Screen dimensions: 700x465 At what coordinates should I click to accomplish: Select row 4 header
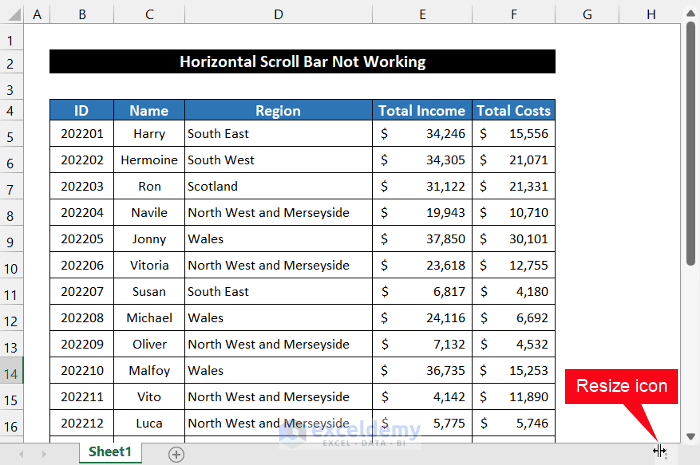11,111
